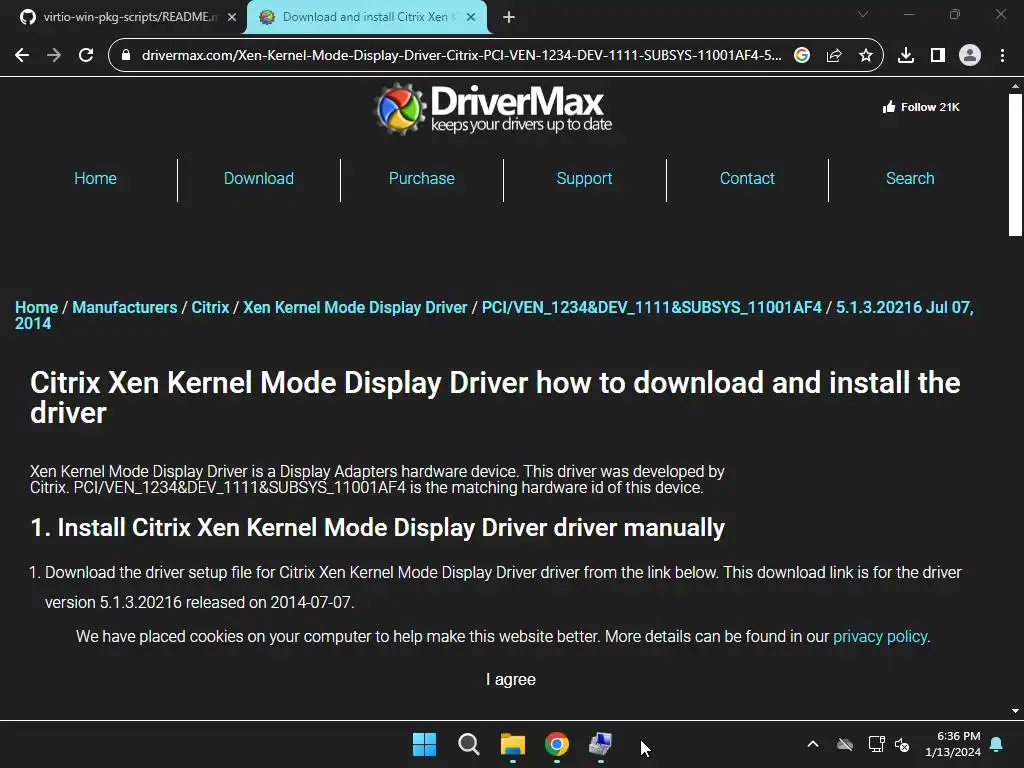Click the DriverMax logo
The width and height of the screenshot is (1024, 768).
coord(494,109)
